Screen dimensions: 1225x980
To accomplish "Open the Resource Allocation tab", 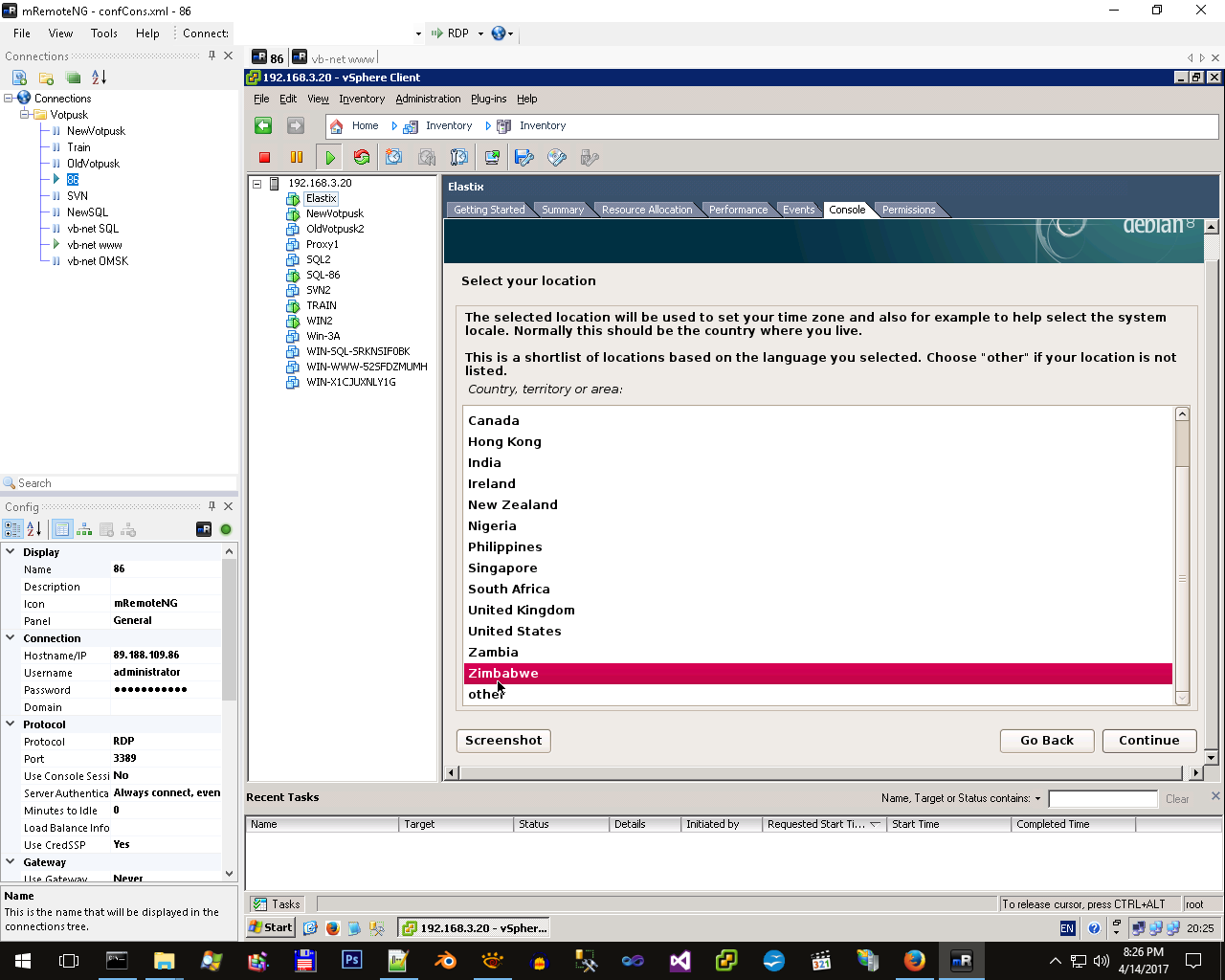I will pos(647,210).
